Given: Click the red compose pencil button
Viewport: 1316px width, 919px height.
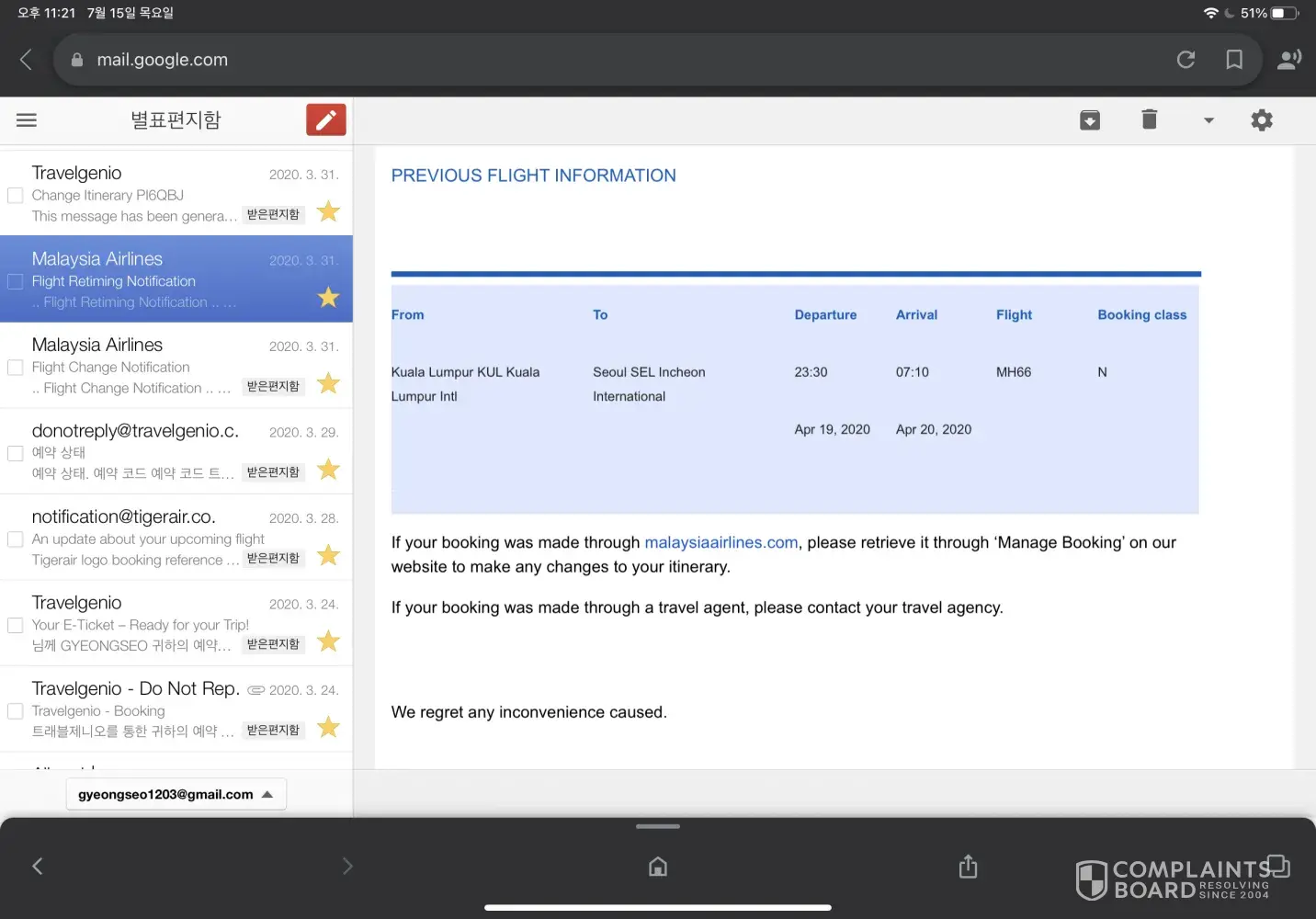Looking at the screenshot, I should coord(326,119).
